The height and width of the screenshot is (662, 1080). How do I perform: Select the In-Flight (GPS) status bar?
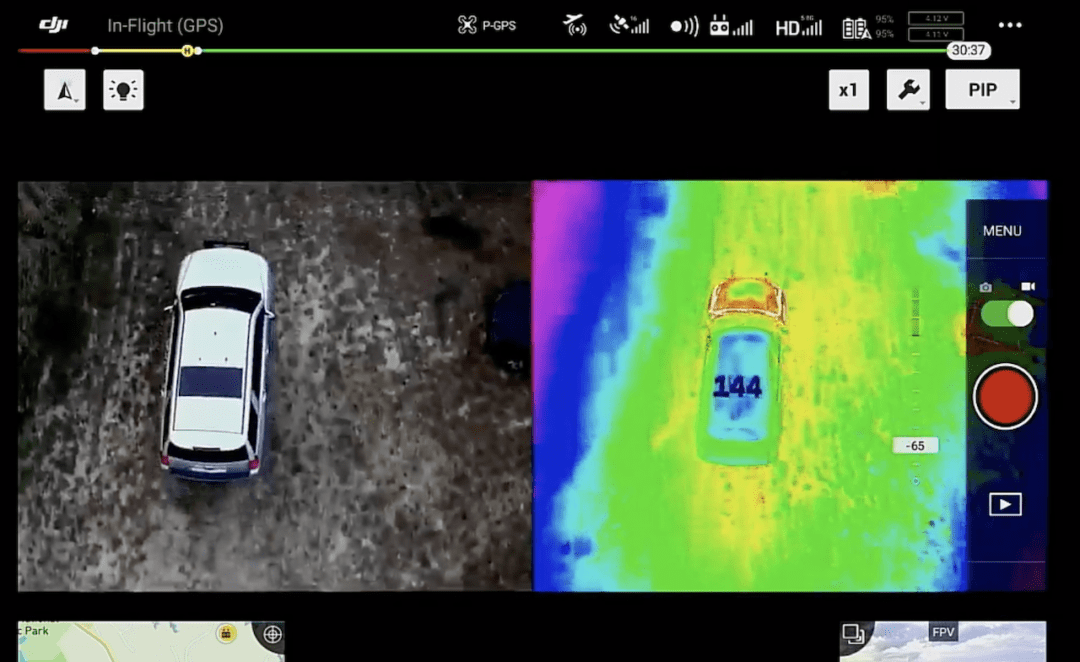[165, 25]
